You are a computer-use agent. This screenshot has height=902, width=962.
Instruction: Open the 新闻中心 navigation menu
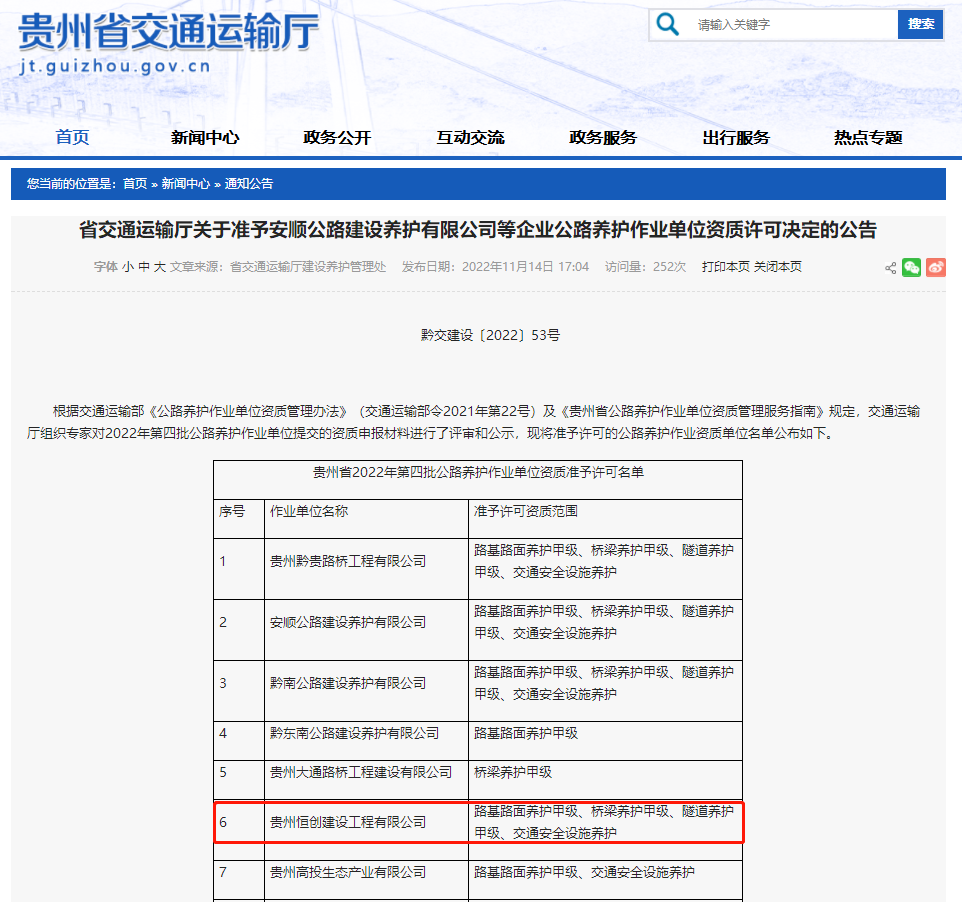[x=205, y=137]
